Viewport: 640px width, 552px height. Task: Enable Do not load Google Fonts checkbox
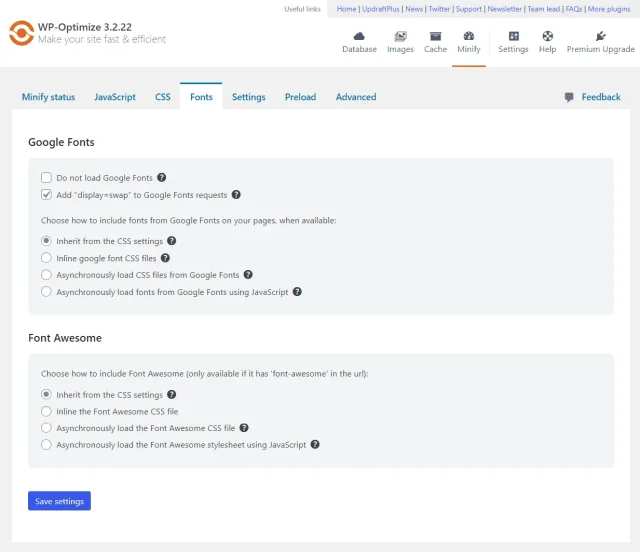[46, 178]
